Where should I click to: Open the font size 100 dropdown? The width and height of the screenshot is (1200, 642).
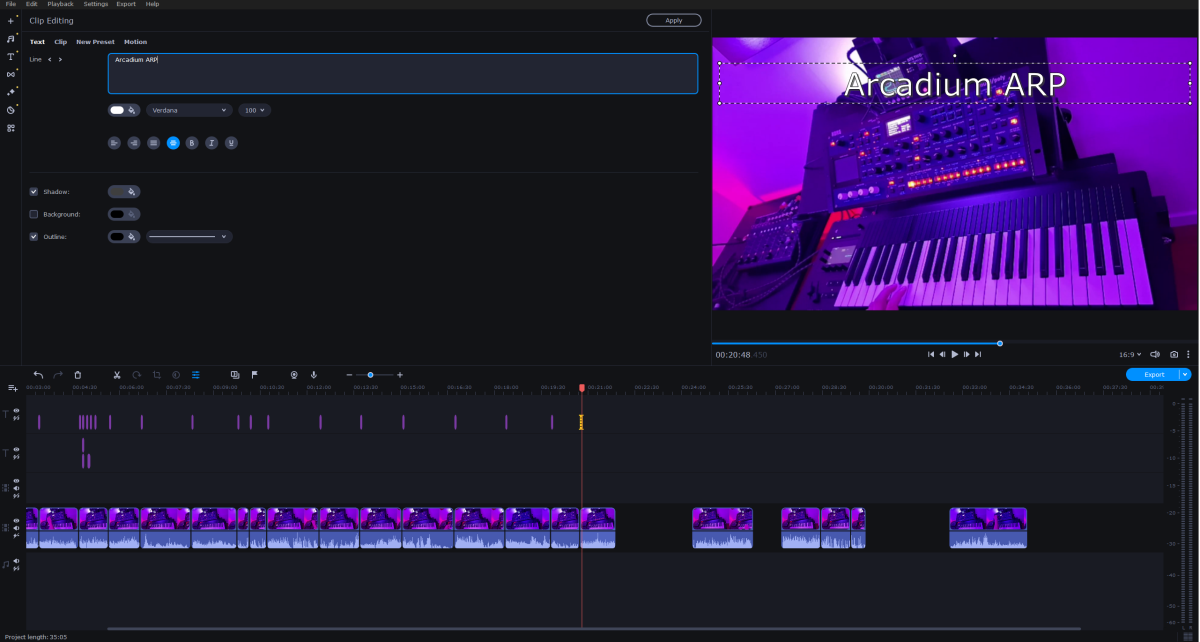pos(254,110)
